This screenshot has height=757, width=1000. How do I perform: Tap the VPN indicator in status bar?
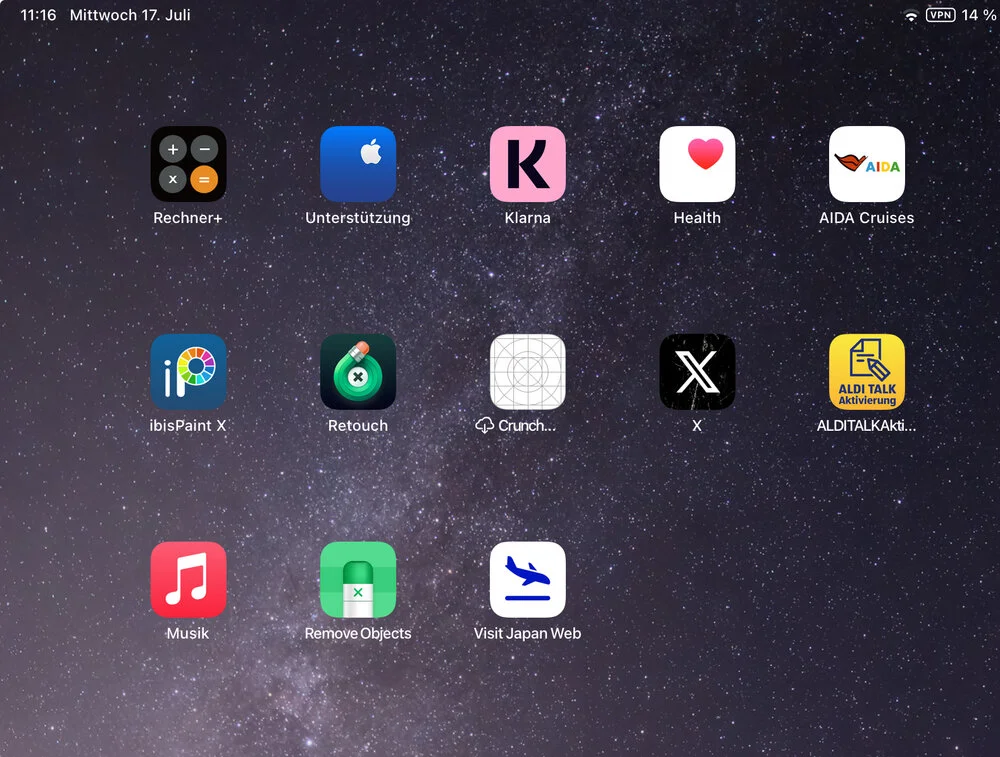pos(940,16)
